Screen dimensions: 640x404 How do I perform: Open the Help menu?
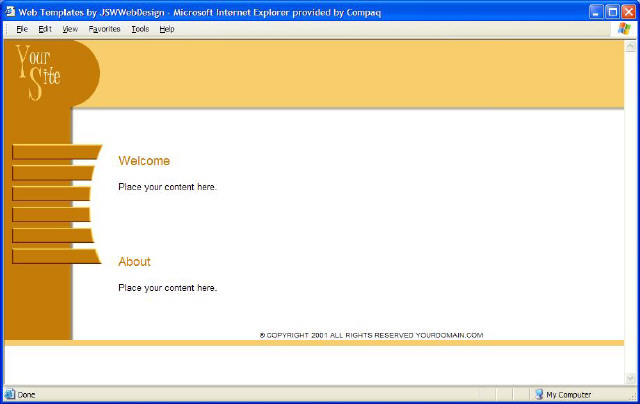167,29
